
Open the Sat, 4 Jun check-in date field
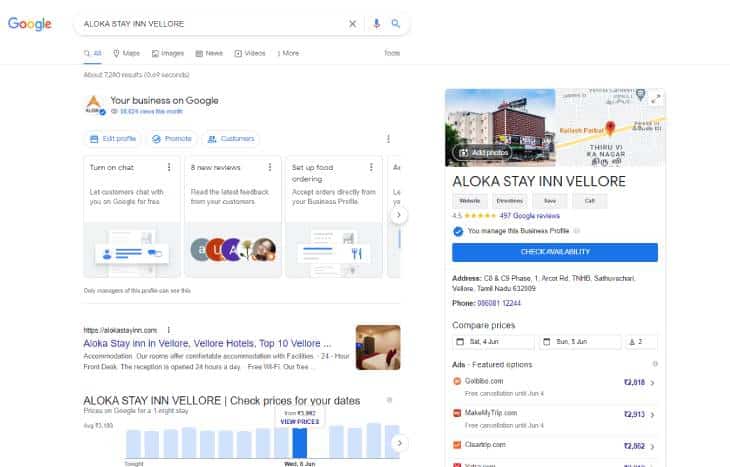(493, 342)
